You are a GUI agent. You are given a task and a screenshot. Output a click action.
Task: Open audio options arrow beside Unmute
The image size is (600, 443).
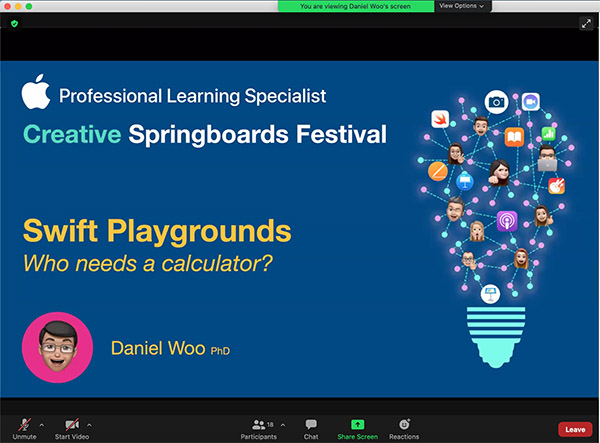42,425
